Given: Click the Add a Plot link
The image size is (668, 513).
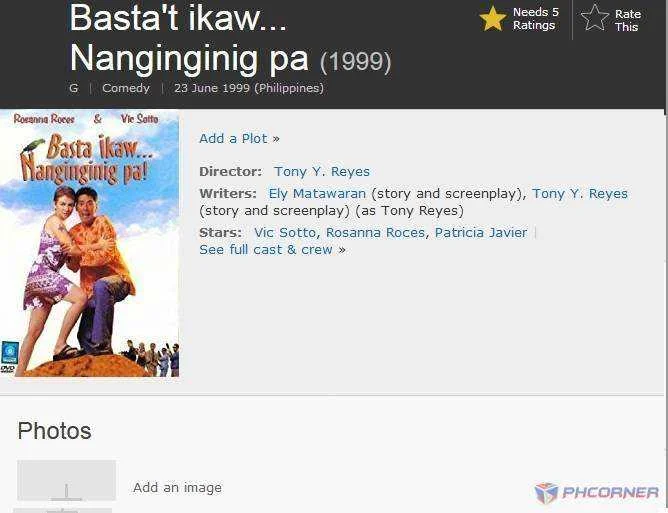Looking at the screenshot, I should (239, 138).
